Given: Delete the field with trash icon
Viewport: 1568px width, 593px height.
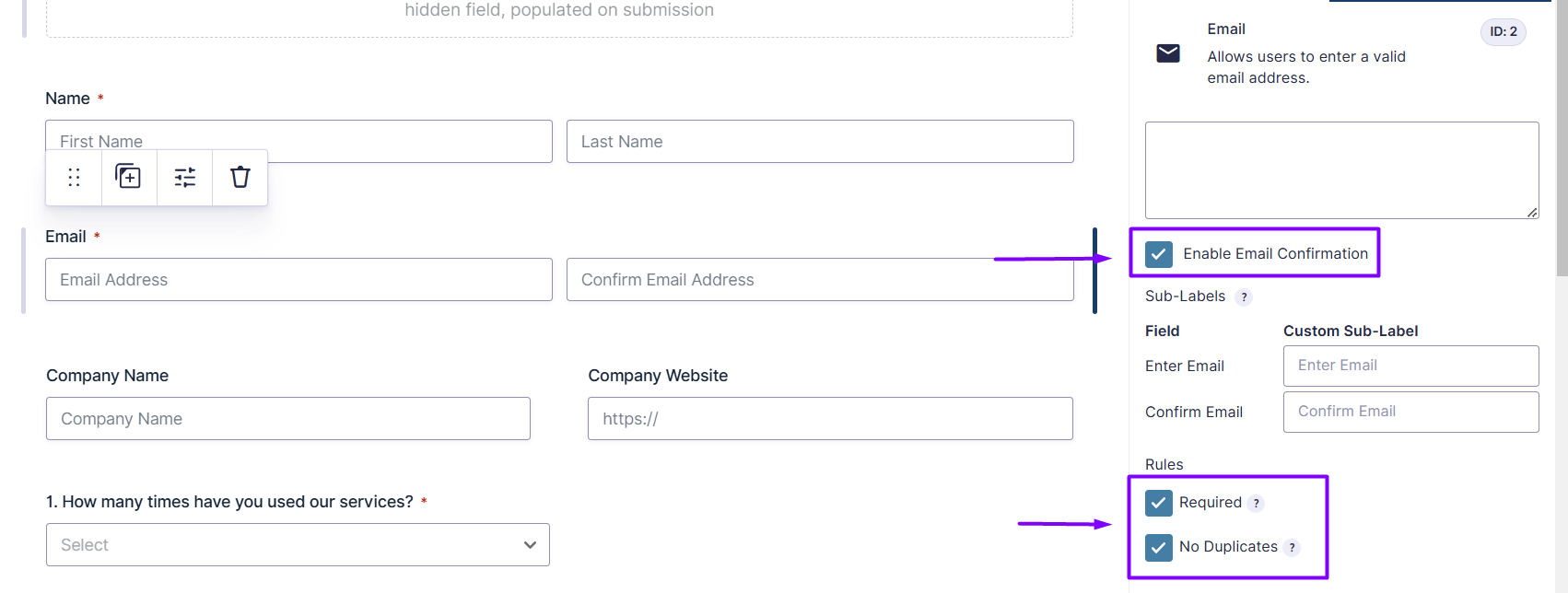Looking at the screenshot, I should pos(240,177).
